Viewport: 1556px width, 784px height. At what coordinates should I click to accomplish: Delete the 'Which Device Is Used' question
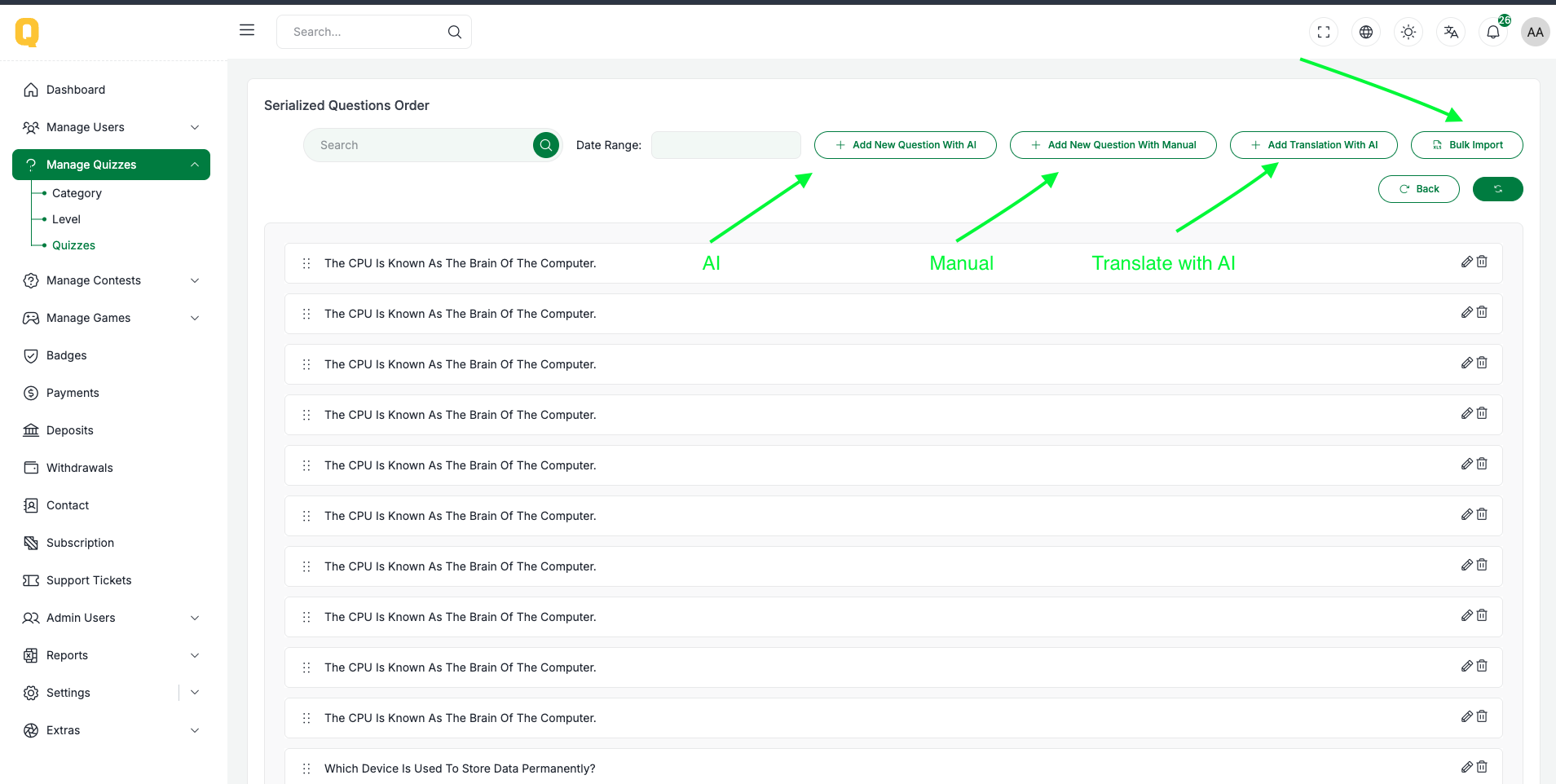(1482, 767)
